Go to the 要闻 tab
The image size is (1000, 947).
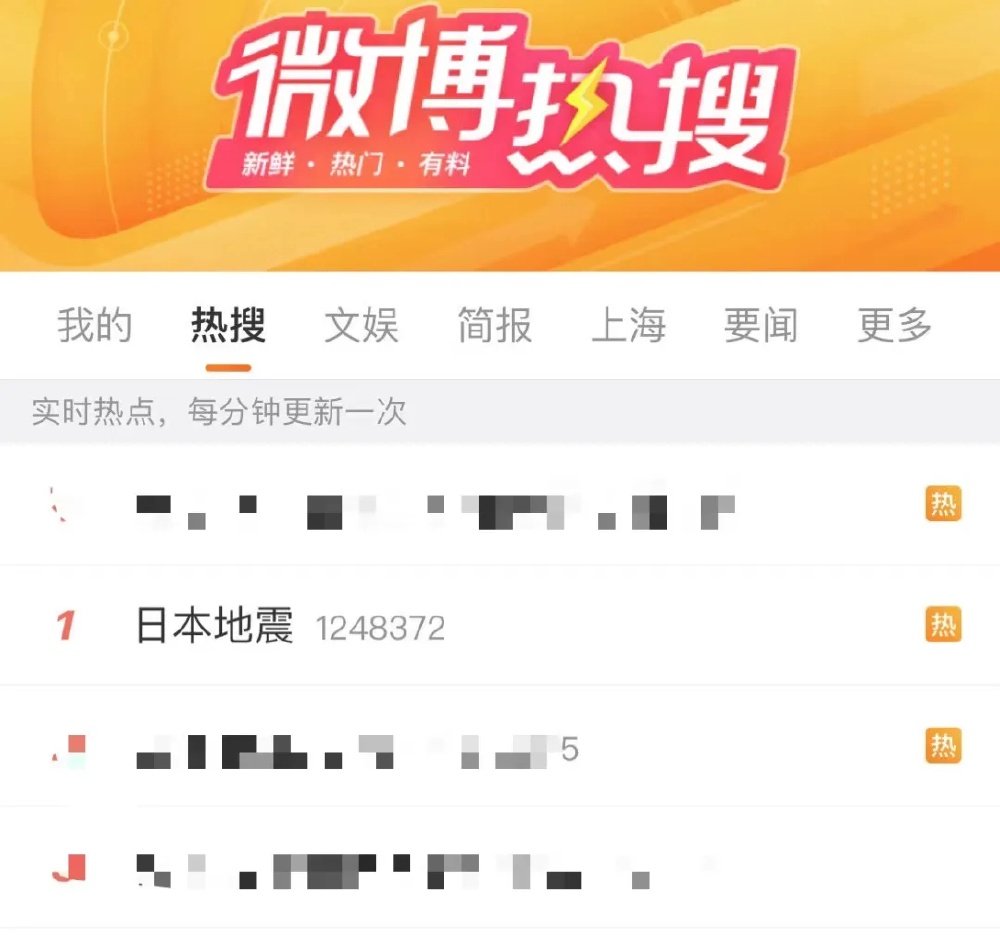[761, 325]
